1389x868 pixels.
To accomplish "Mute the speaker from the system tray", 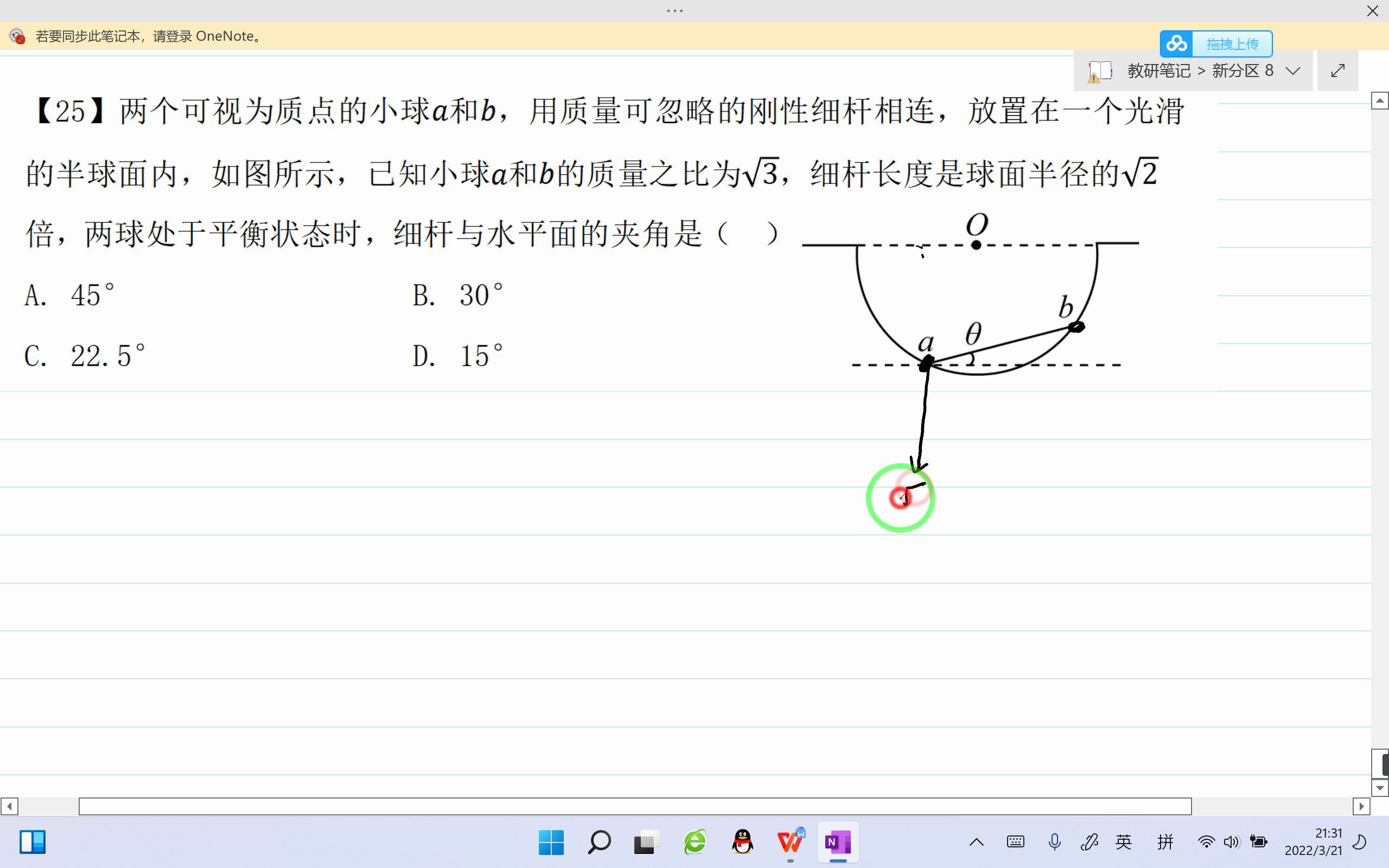I will pyautogui.click(x=1231, y=842).
